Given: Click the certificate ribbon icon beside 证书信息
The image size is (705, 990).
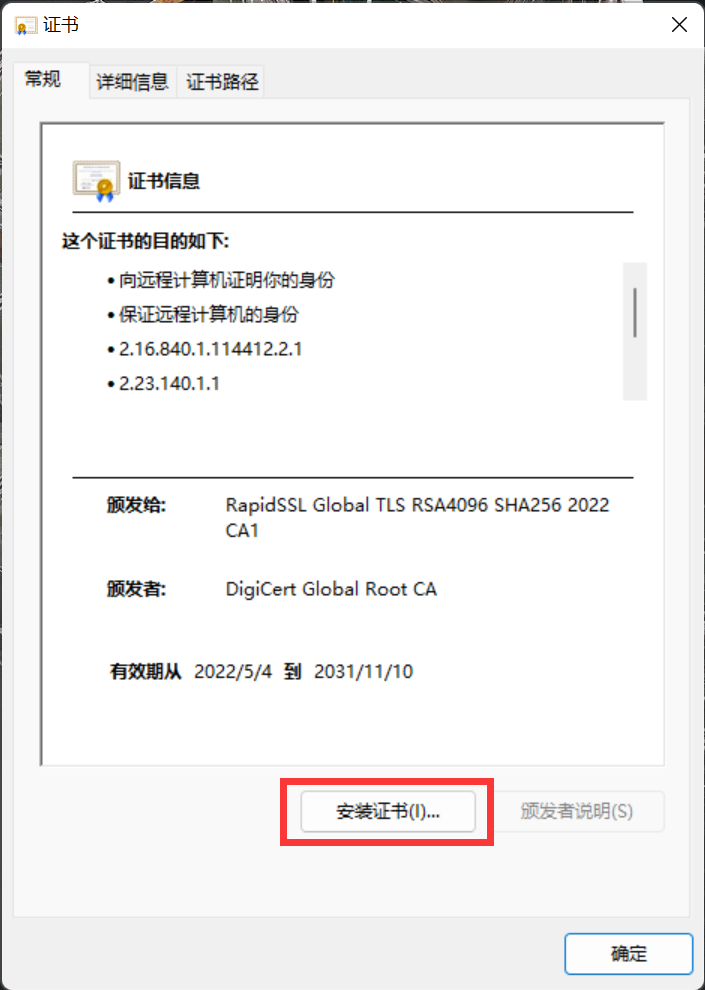Looking at the screenshot, I should point(97,181).
